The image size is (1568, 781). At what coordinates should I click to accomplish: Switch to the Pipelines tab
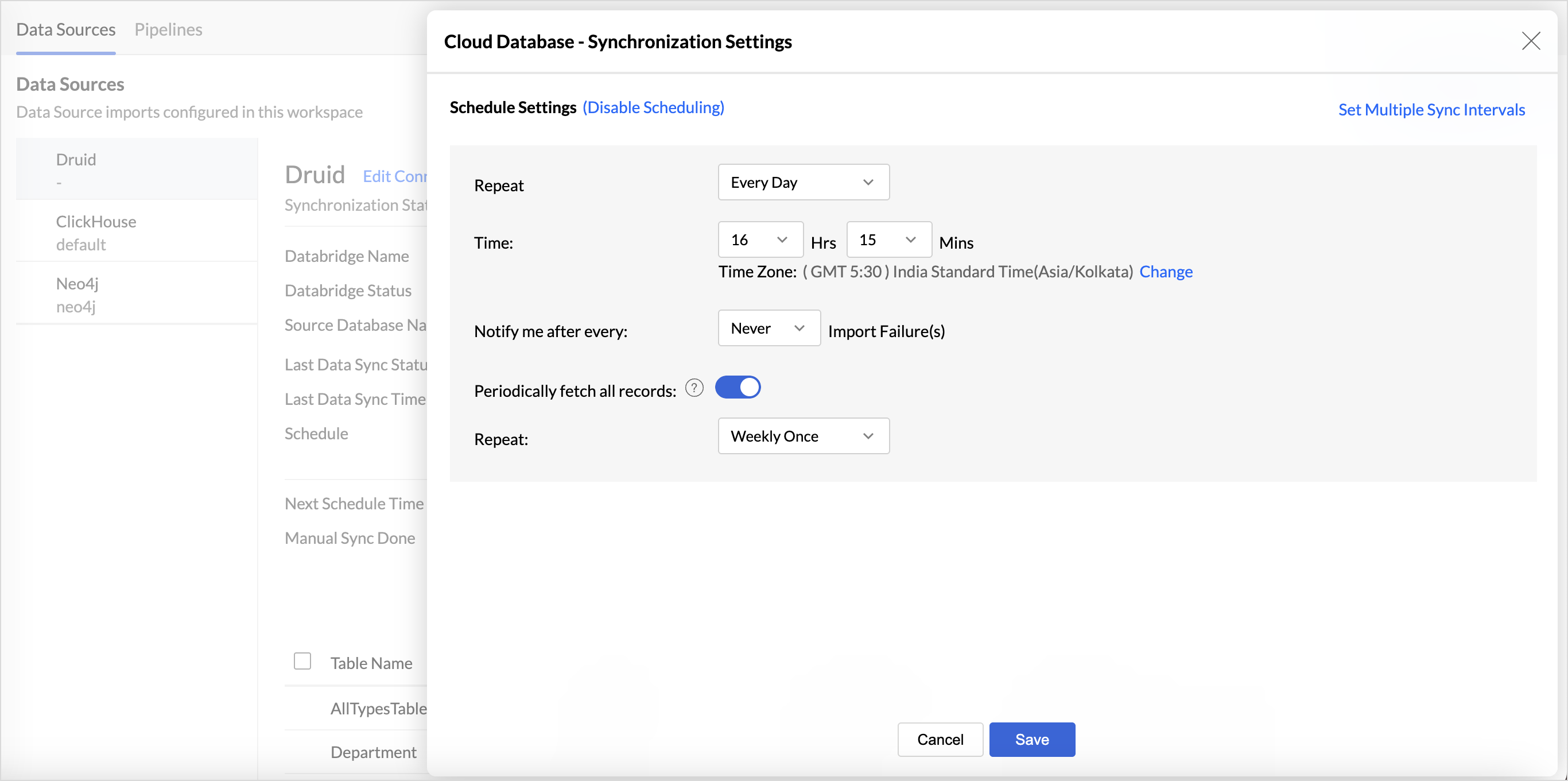click(168, 29)
